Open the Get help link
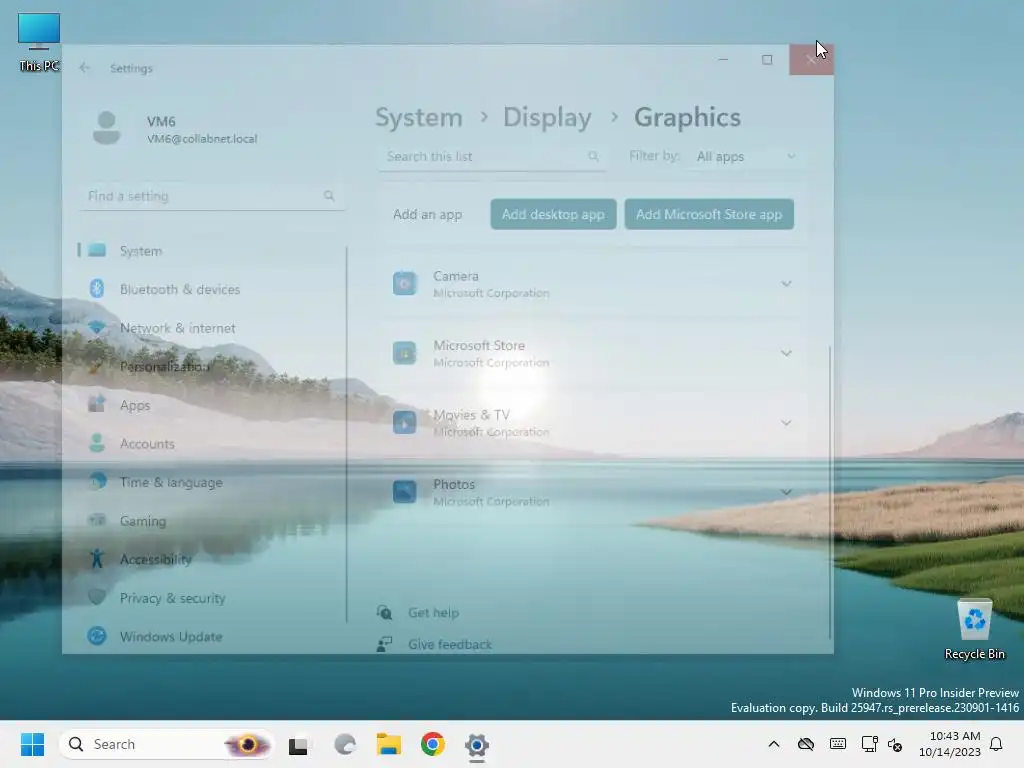Image resolution: width=1024 pixels, height=768 pixels. 434,613
